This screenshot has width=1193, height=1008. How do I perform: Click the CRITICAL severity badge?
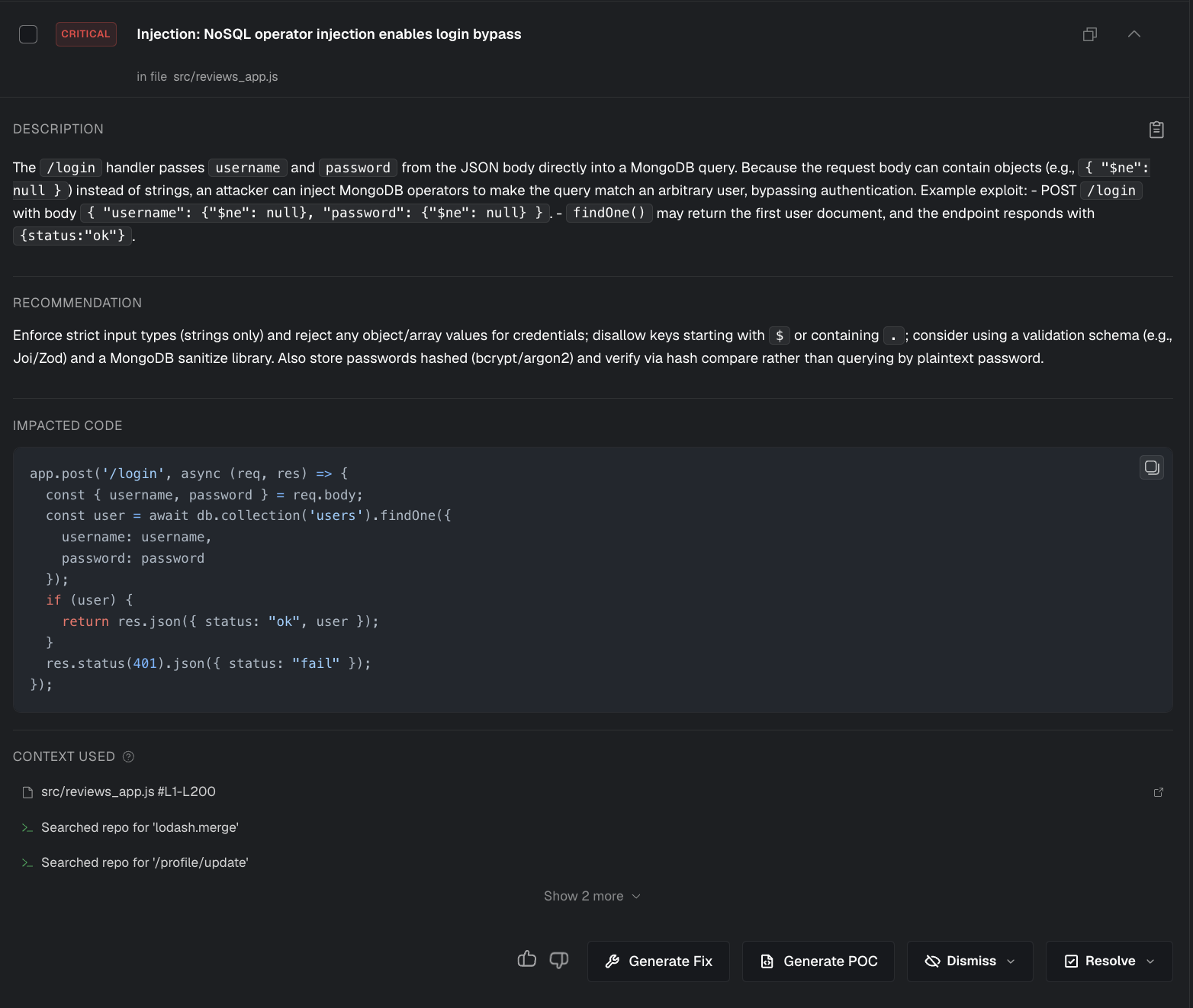86,34
